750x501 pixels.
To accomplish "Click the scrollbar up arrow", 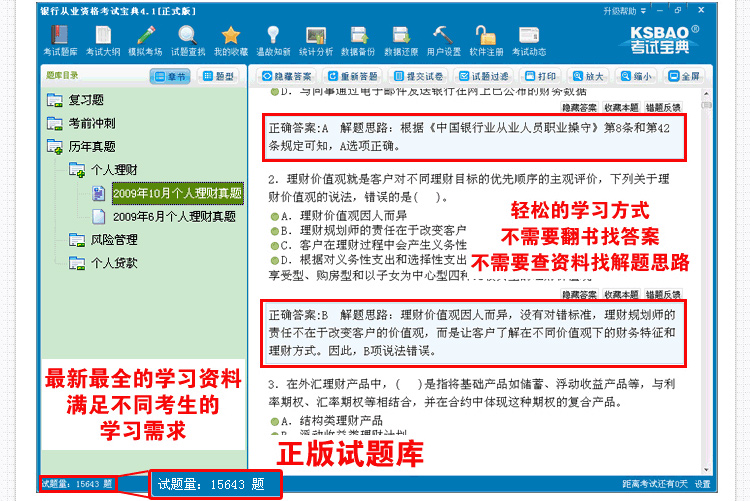I will click(x=706, y=94).
